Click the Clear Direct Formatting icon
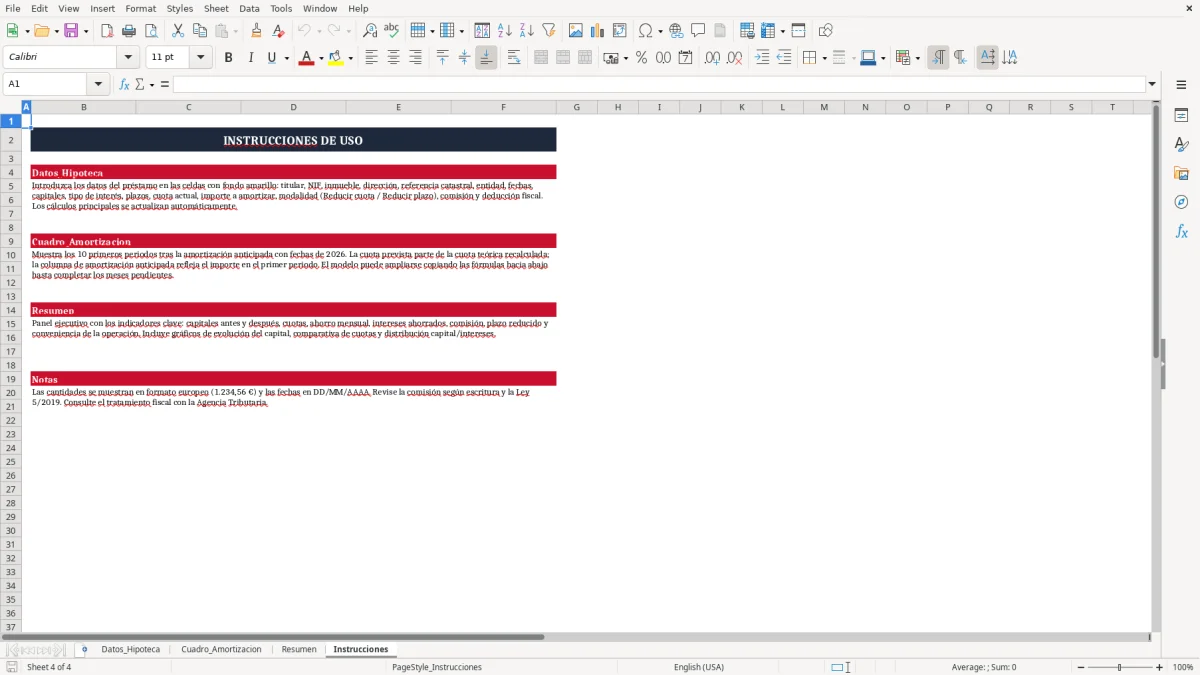This screenshot has width=1200, height=675. (278, 31)
